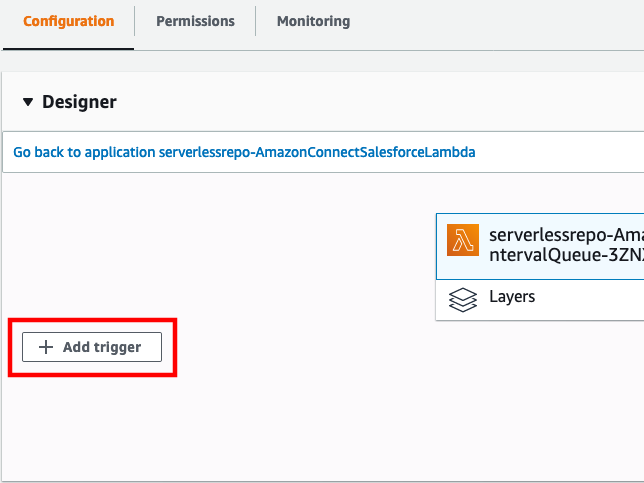Open the Configuration tab
Image resolution: width=644 pixels, height=483 pixels.
click(69, 21)
